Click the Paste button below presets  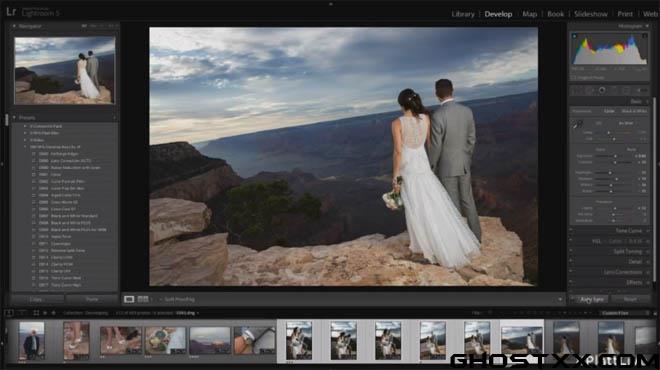pyautogui.click(x=92, y=299)
